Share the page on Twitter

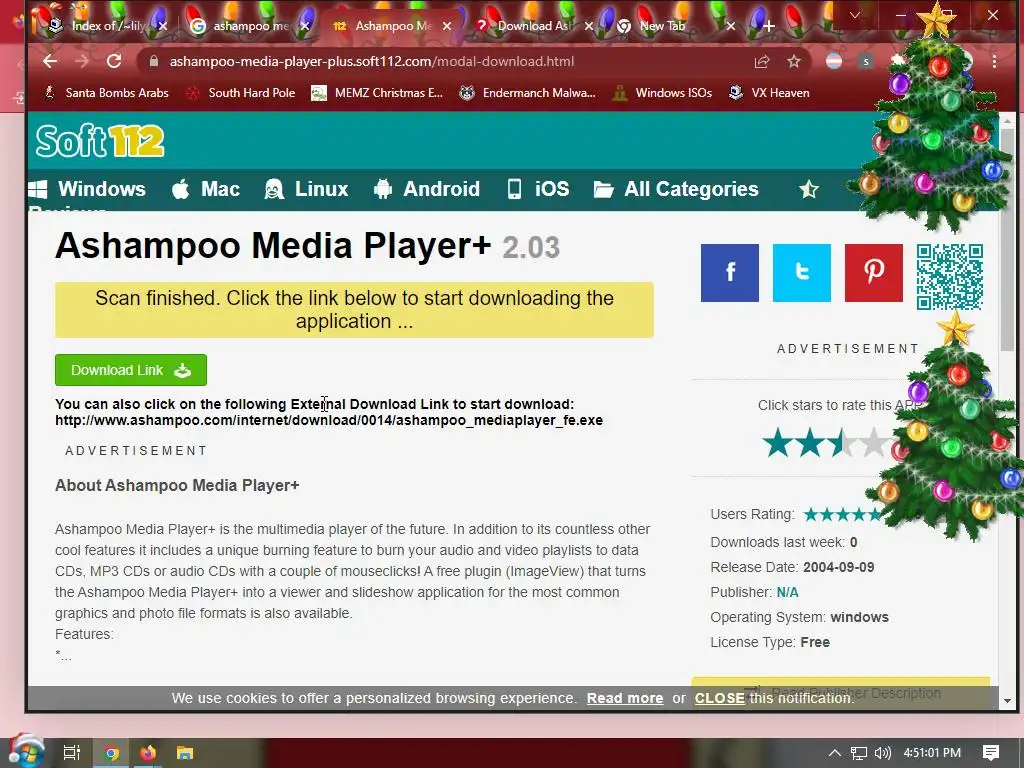point(801,273)
